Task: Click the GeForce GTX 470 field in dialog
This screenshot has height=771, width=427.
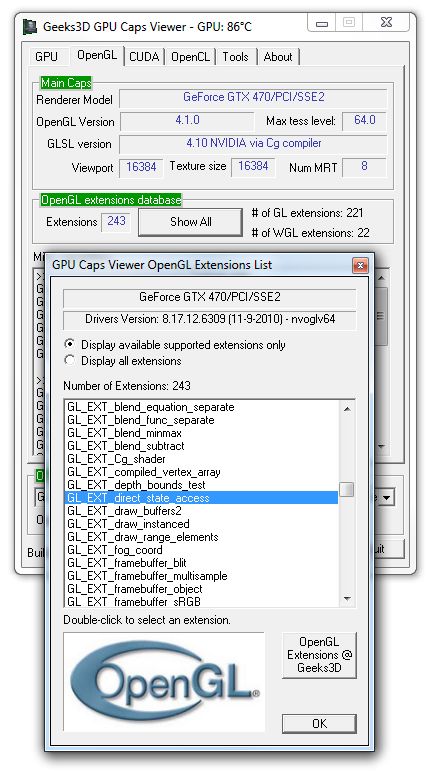Action: tap(210, 297)
